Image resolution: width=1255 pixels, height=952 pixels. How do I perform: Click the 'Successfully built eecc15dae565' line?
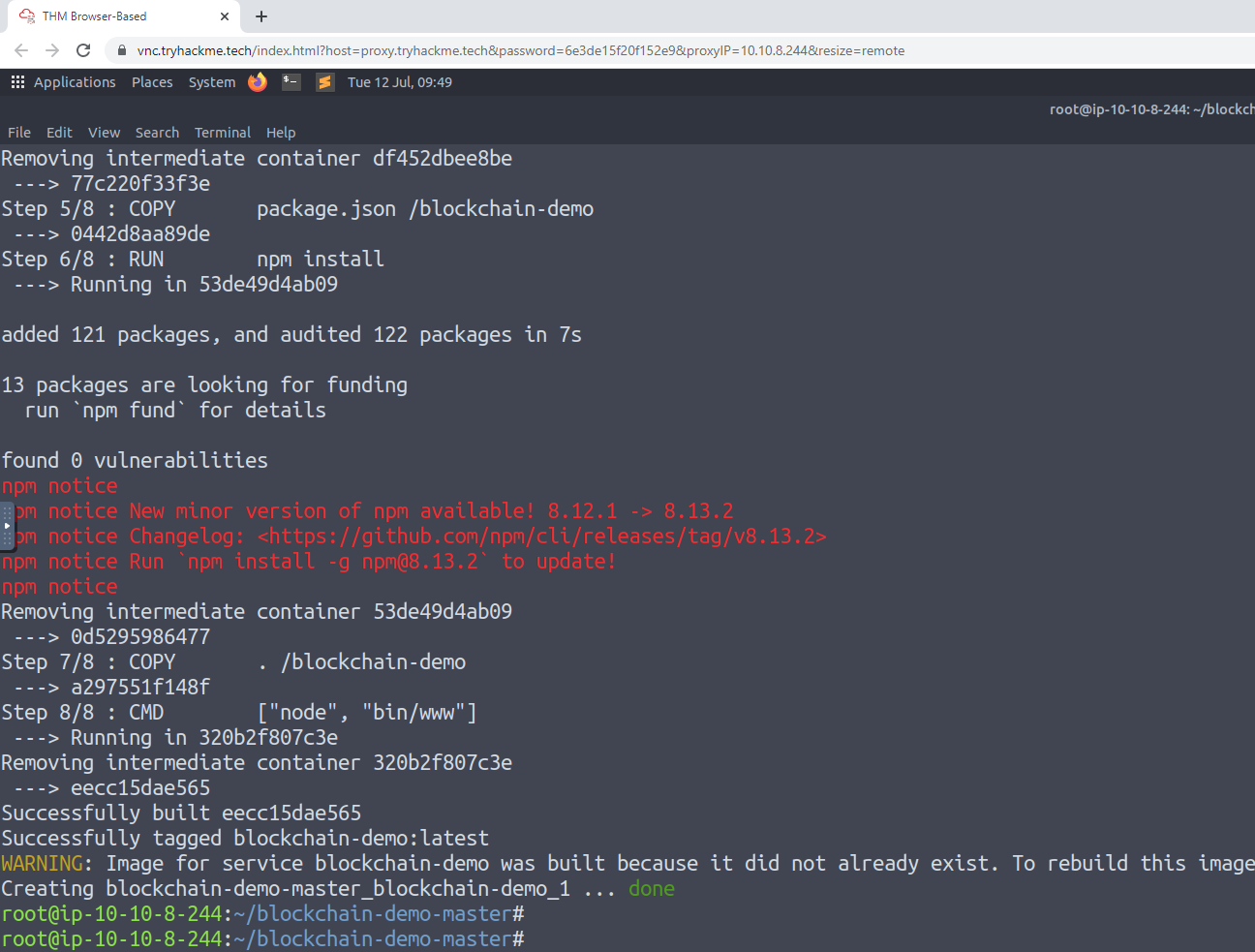pos(181,814)
